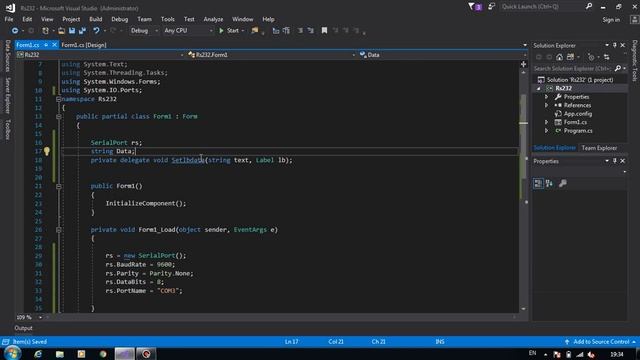Open the Analyze menu

click(x=213, y=19)
